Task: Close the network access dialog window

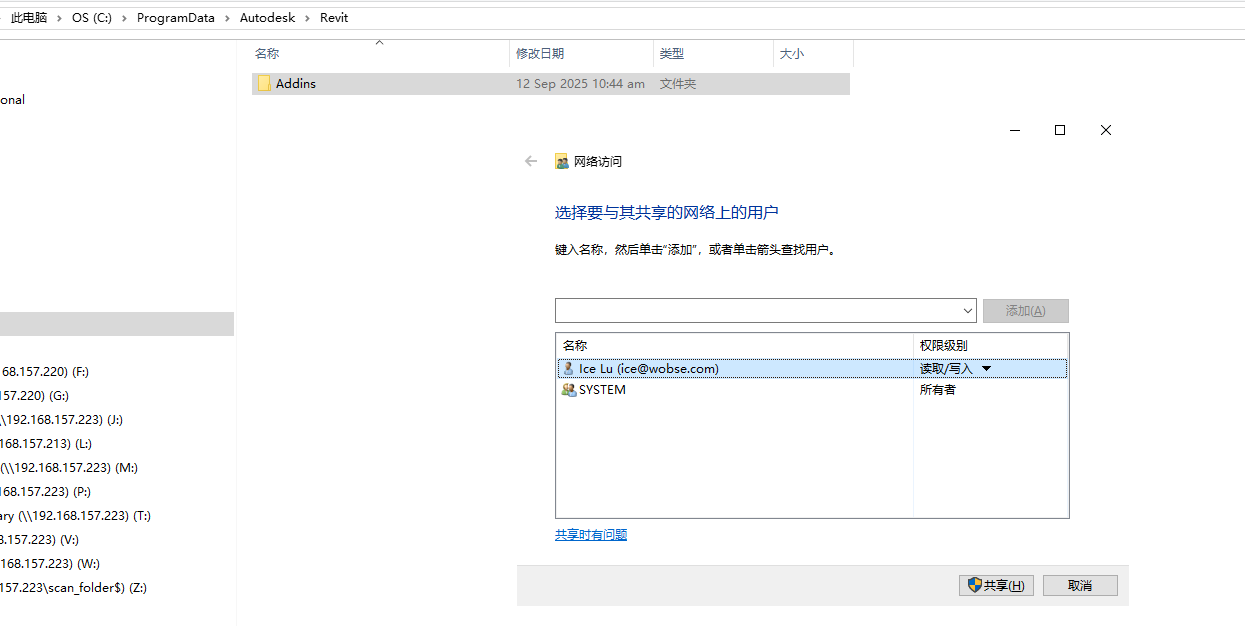Action: point(1106,130)
